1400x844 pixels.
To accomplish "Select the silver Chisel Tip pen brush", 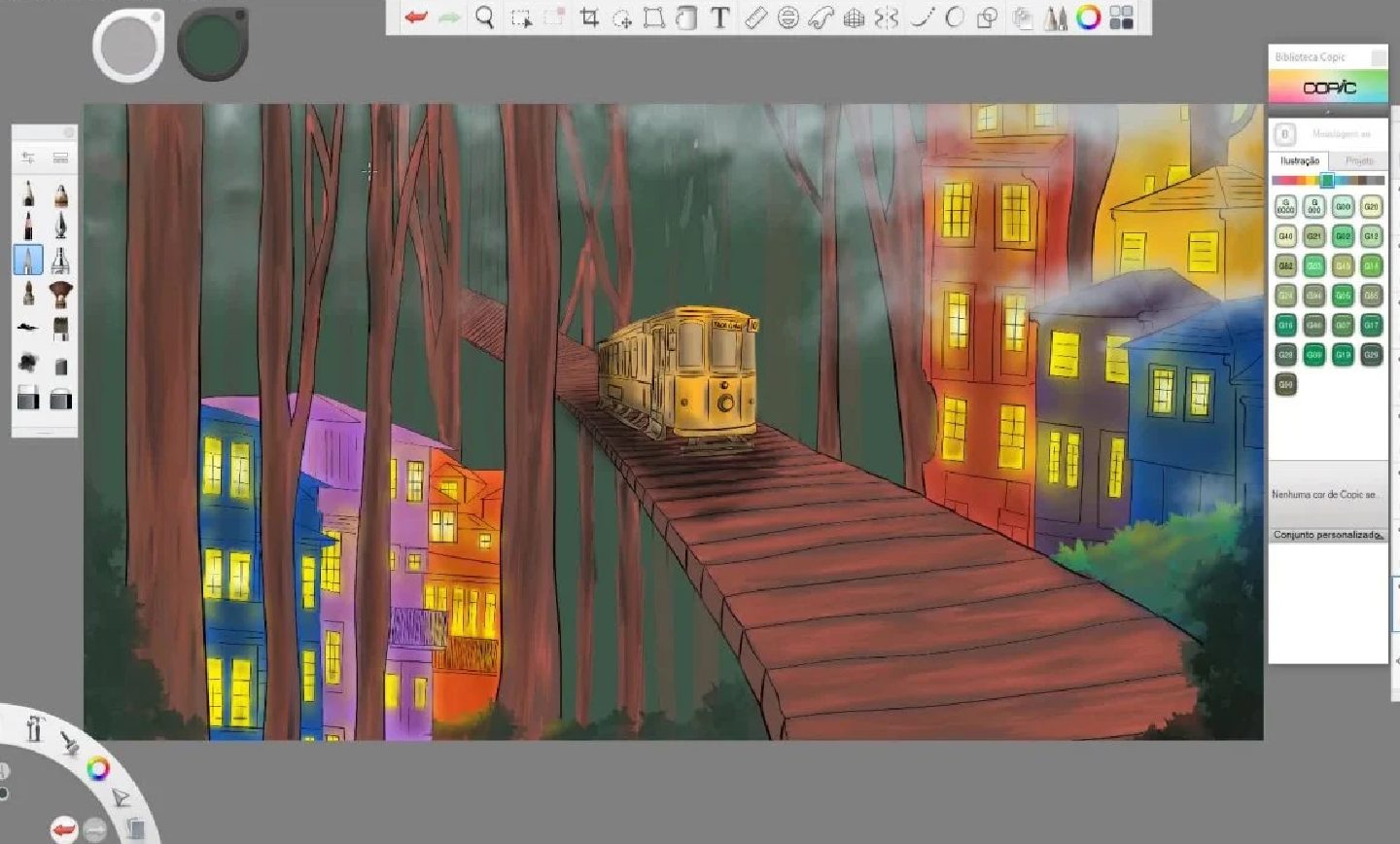I will click(60, 260).
